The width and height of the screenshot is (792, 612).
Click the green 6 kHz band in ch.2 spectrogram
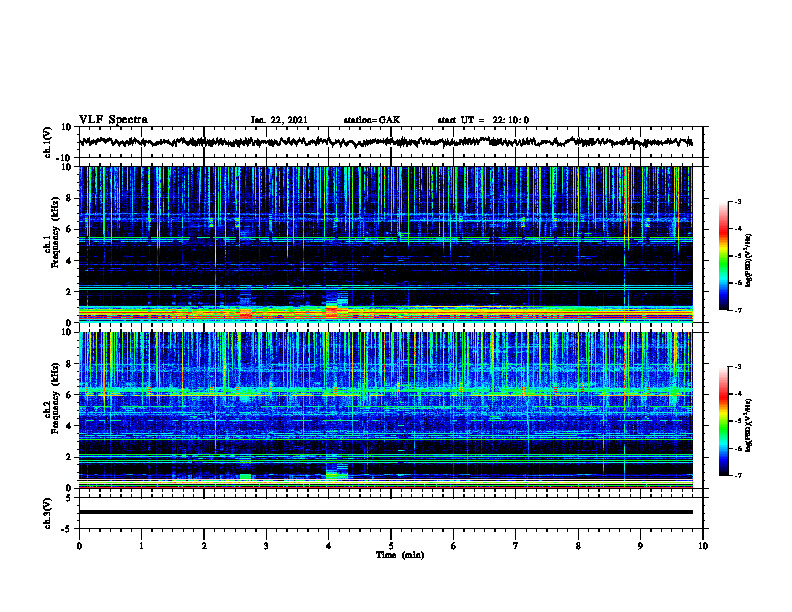click(x=386, y=391)
